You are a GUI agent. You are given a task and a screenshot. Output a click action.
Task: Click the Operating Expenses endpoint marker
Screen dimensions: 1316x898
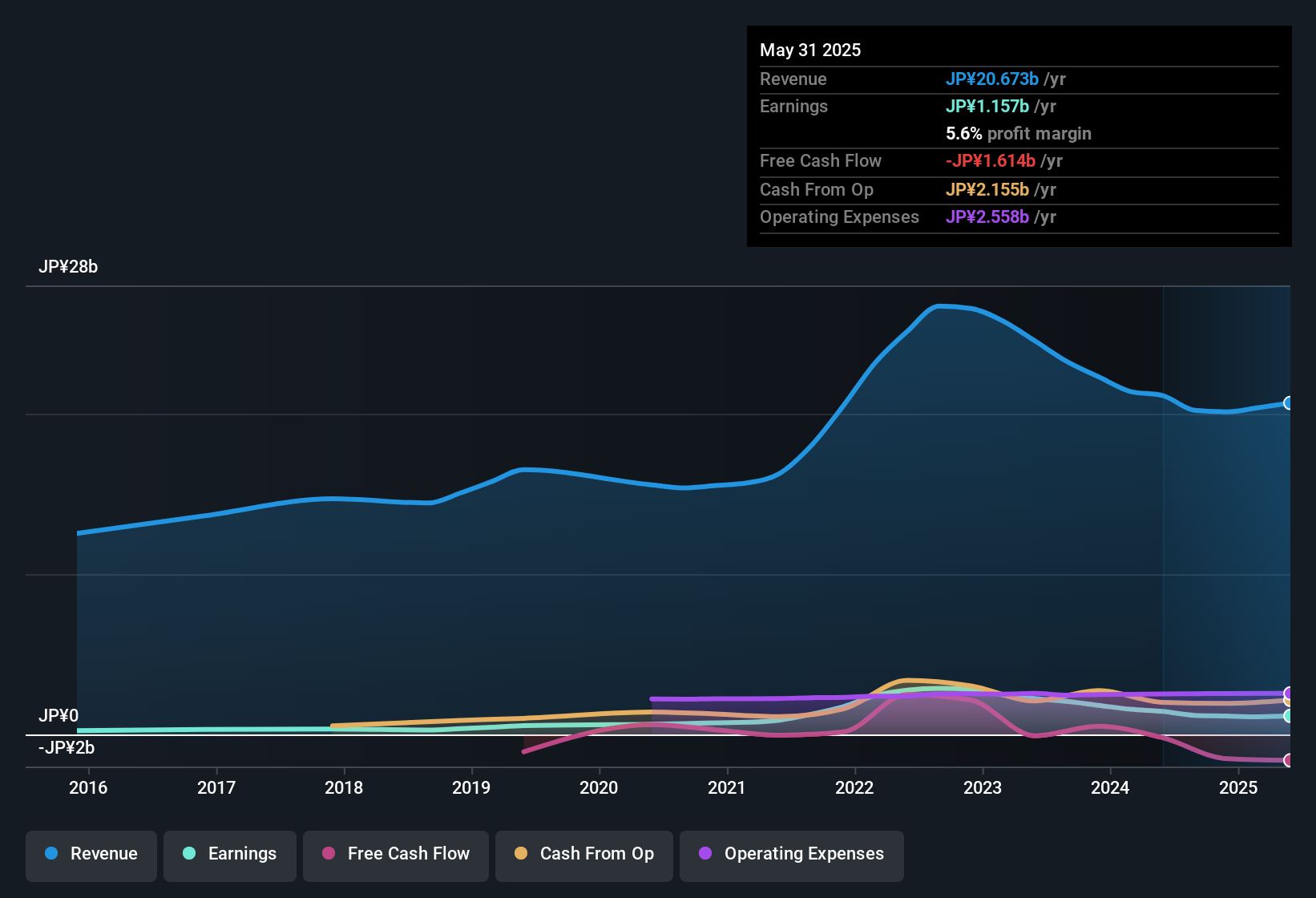click(x=1289, y=693)
